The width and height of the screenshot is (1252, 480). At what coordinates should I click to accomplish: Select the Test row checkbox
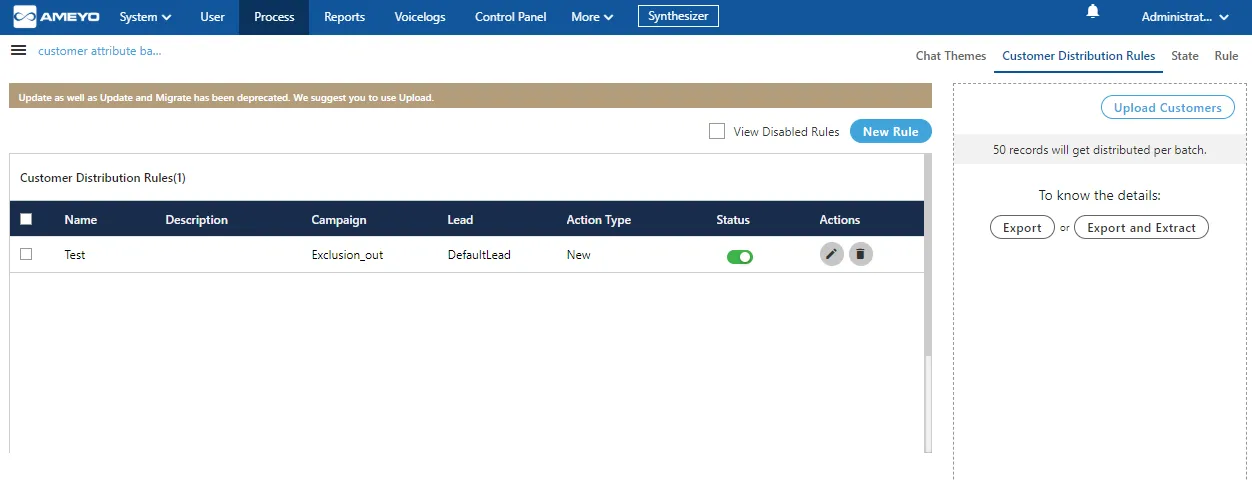tap(26, 254)
